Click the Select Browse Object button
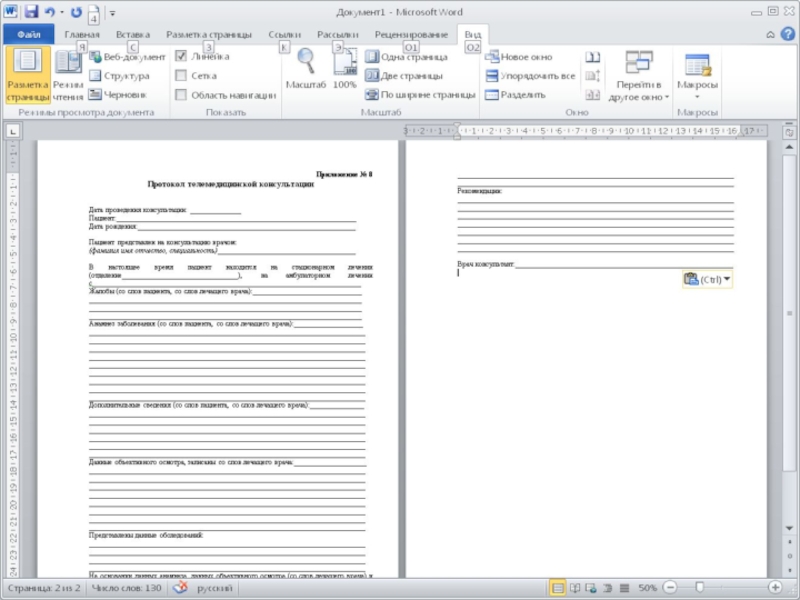This screenshot has width=800, height=600. pyautogui.click(x=789, y=556)
